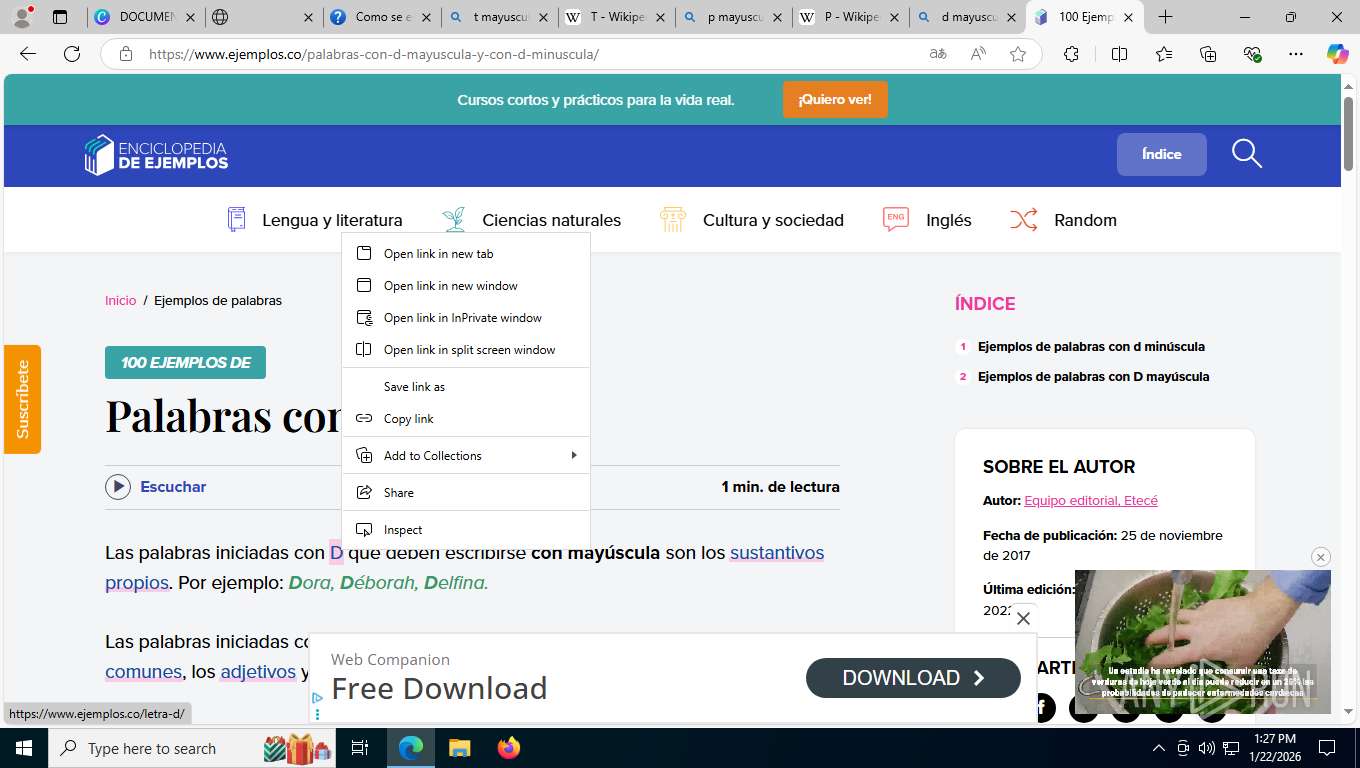
Task: Open the Copilot sidebar icon
Action: point(1338,54)
